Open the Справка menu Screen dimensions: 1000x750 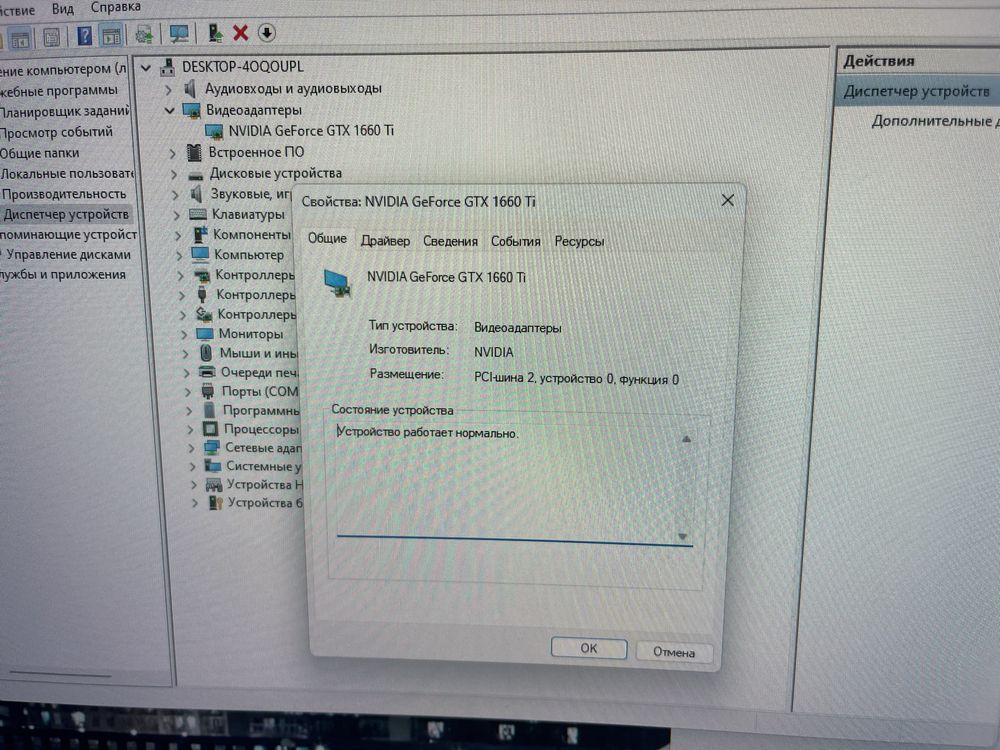(x=115, y=7)
